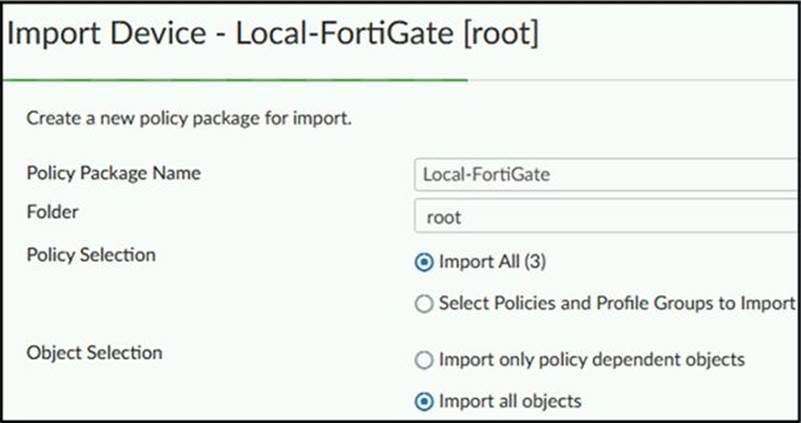
Task: Enable Import only policy dependent objects radio circle
Action: 424,360
